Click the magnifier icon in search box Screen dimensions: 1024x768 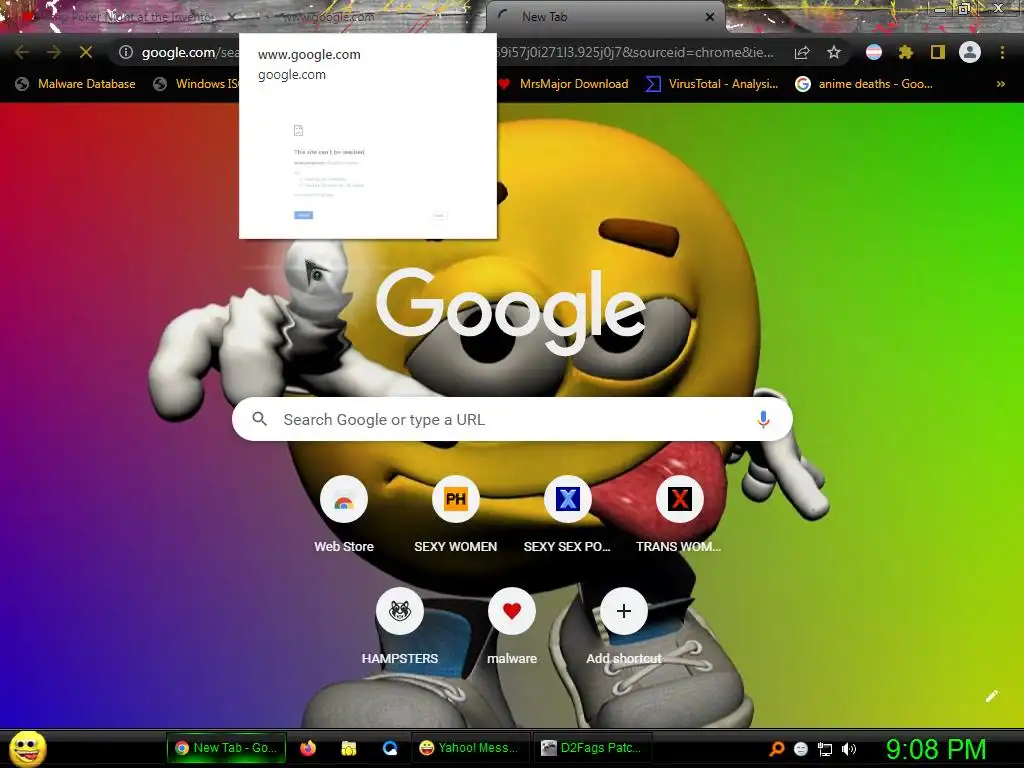click(259, 419)
